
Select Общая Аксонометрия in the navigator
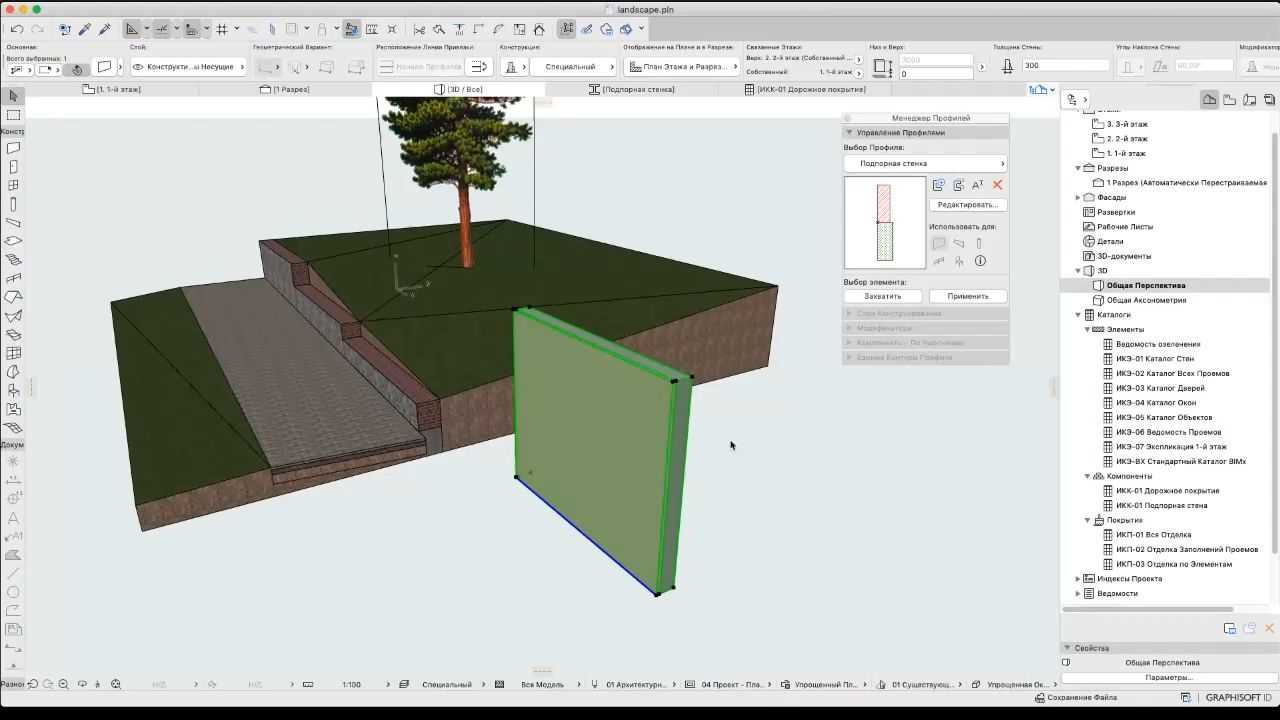coord(1146,300)
